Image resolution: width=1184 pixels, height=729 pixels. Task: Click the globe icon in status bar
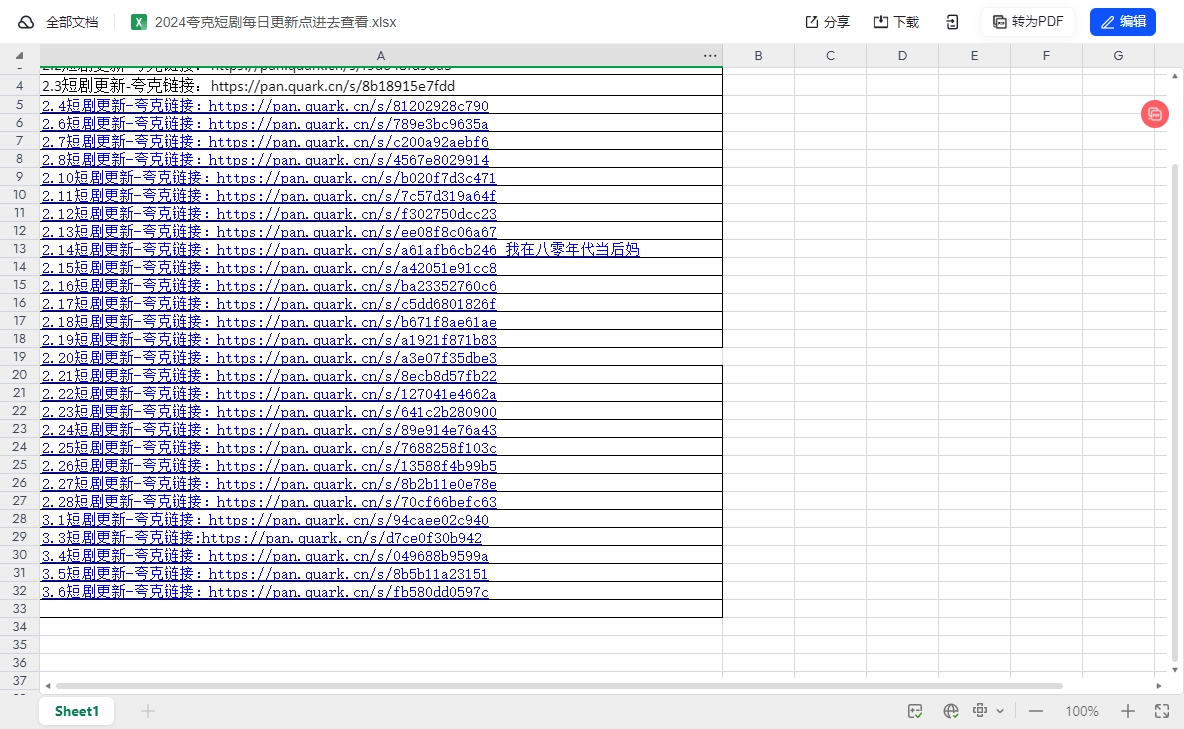[x=951, y=711]
